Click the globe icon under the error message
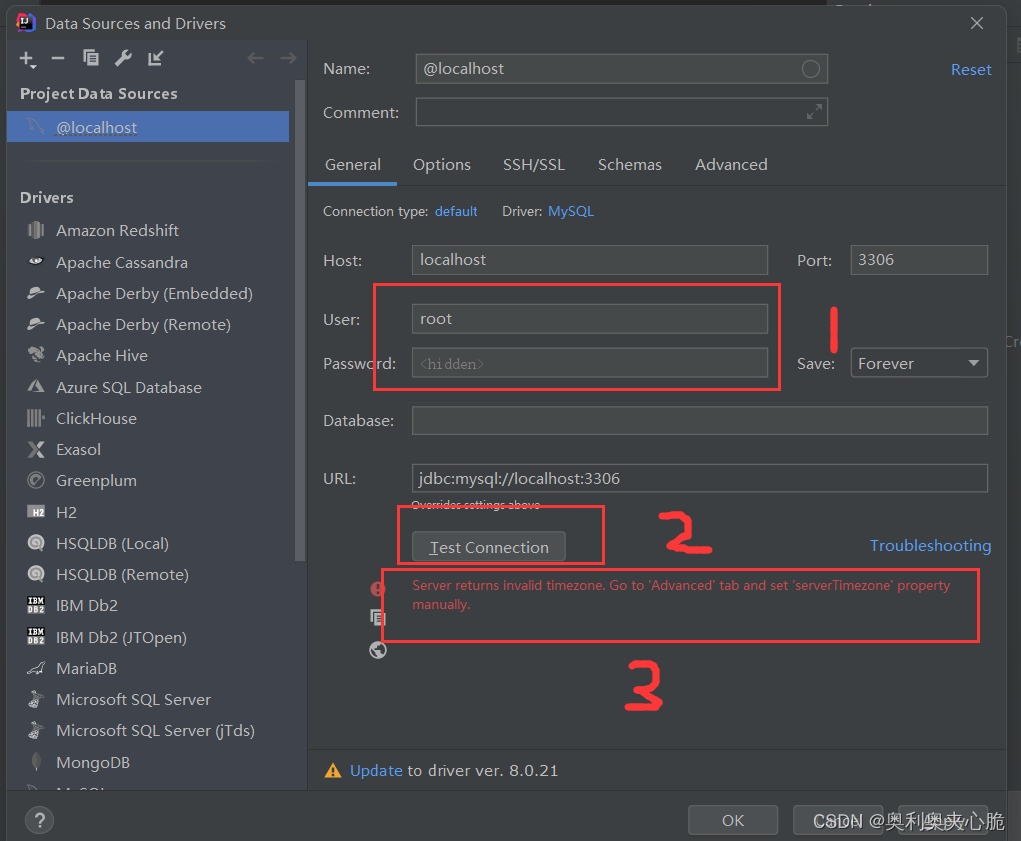 pyautogui.click(x=378, y=650)
